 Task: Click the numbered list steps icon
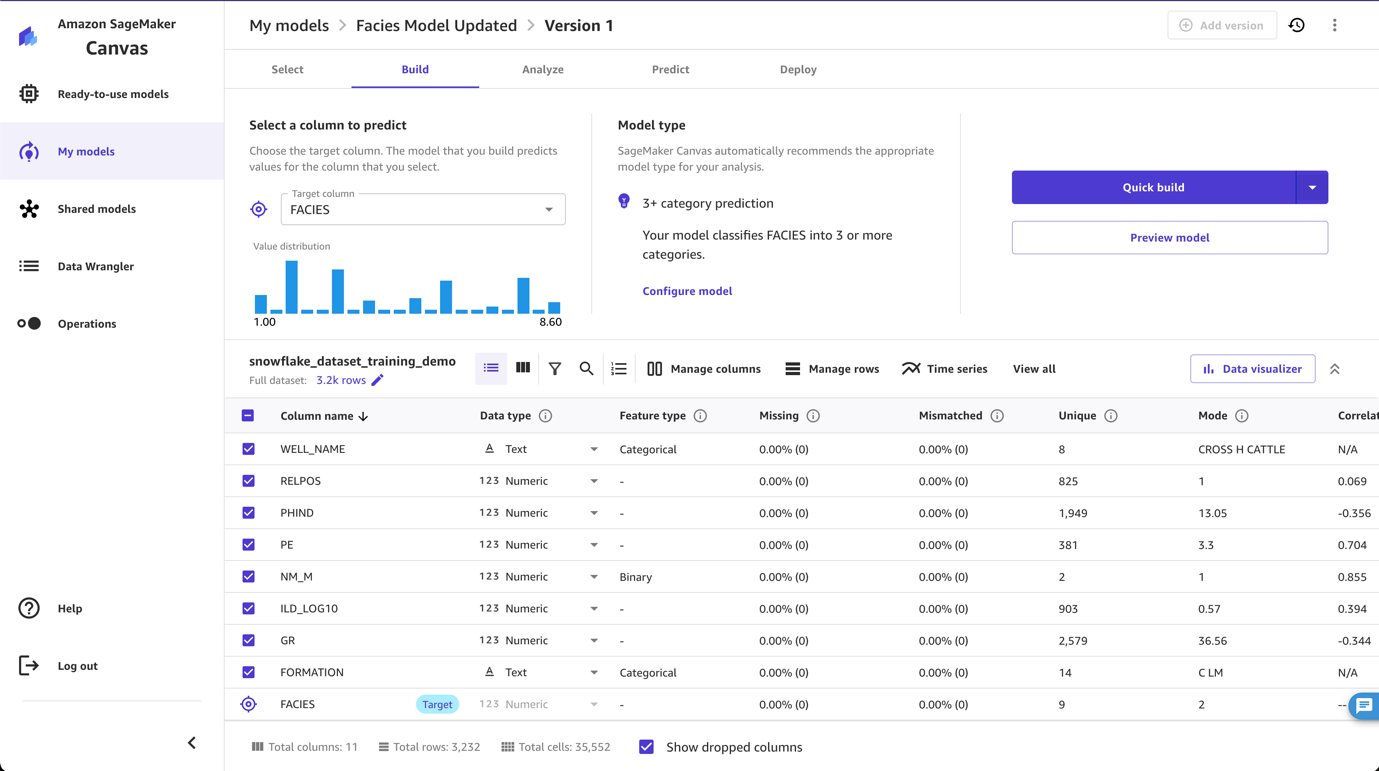pos(619,369)
